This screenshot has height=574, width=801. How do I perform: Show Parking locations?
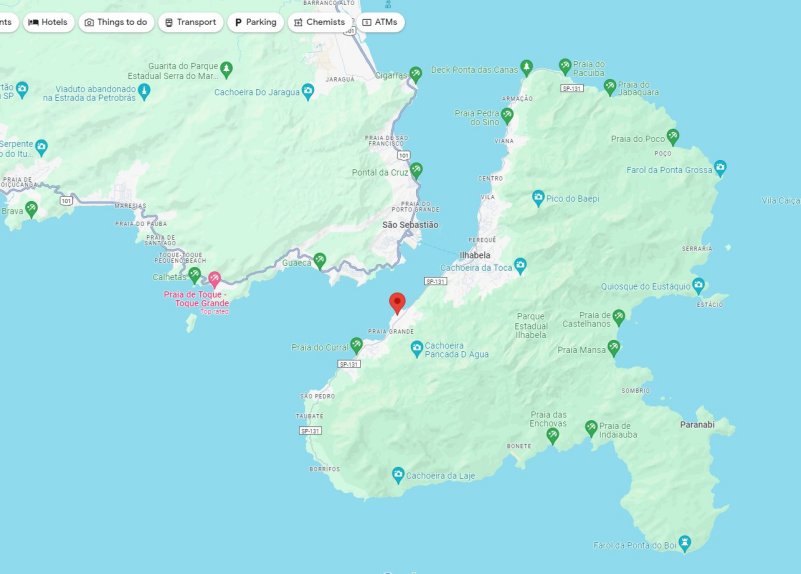click(x=255, y=22)
